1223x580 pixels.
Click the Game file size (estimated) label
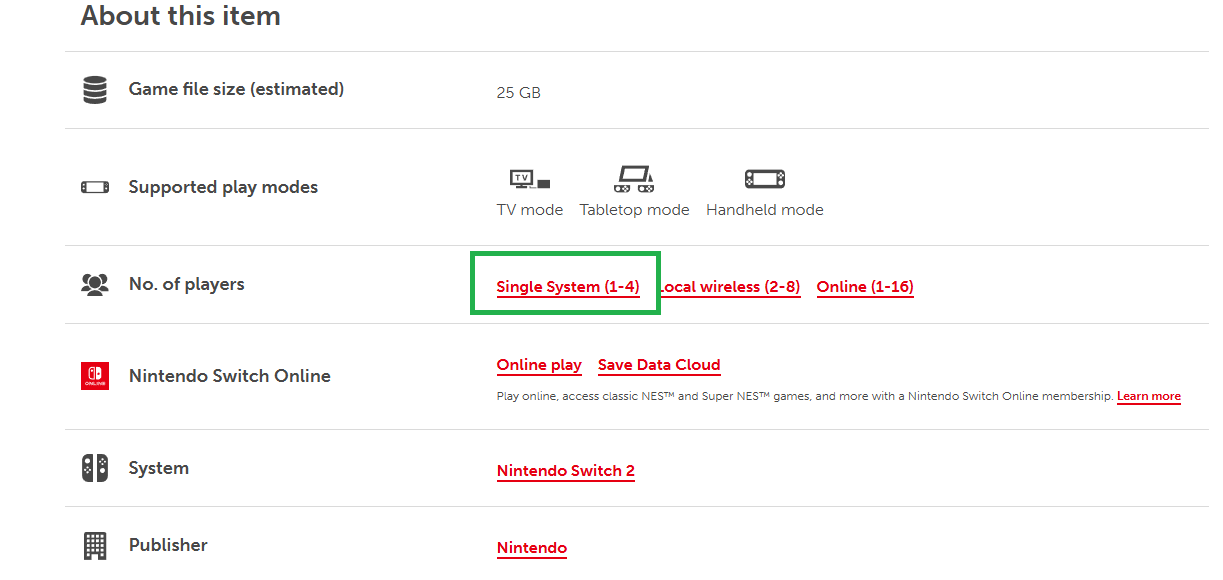(236, 89)
